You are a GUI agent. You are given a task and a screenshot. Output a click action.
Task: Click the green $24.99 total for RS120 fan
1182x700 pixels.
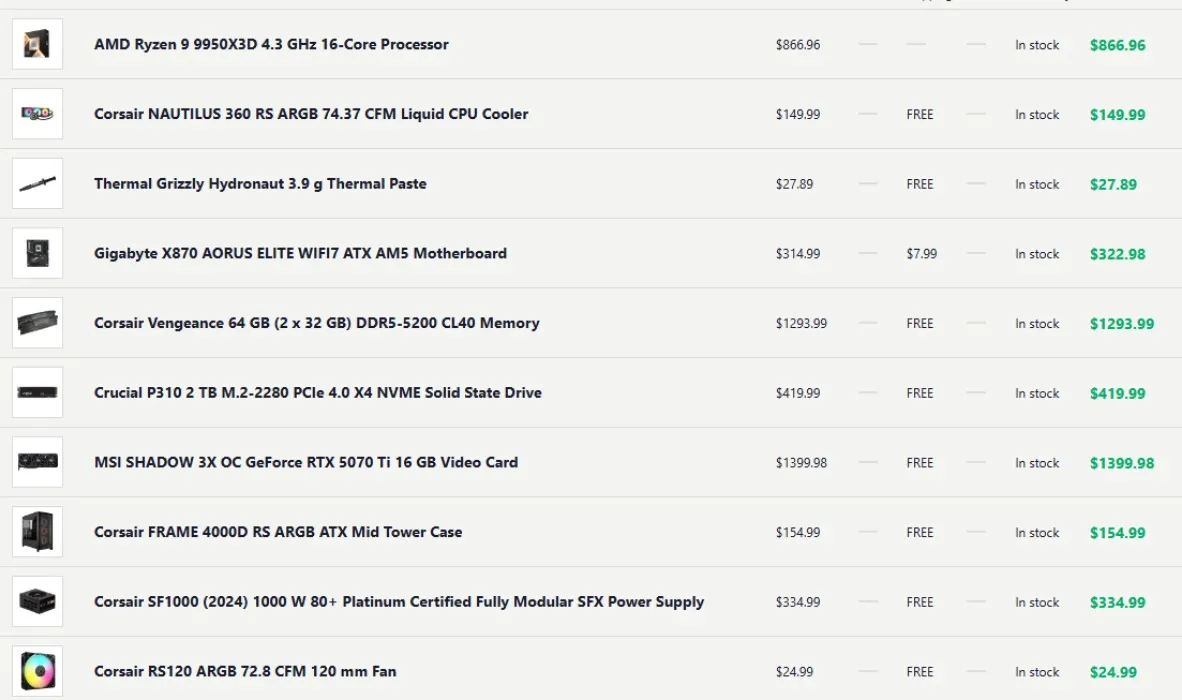(1113, 672)
